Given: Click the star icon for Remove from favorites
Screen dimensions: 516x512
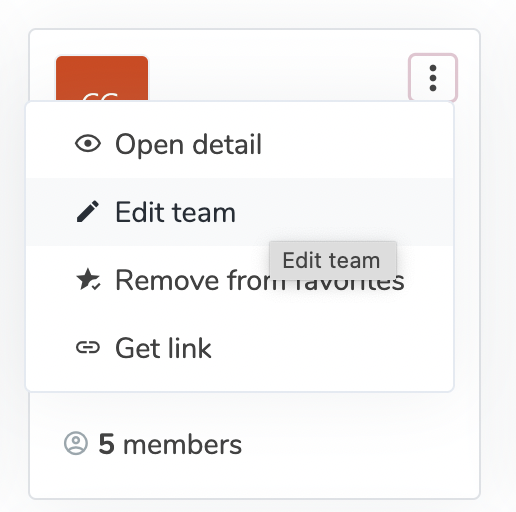Looking at the screenshot, I should click(88, 279).
